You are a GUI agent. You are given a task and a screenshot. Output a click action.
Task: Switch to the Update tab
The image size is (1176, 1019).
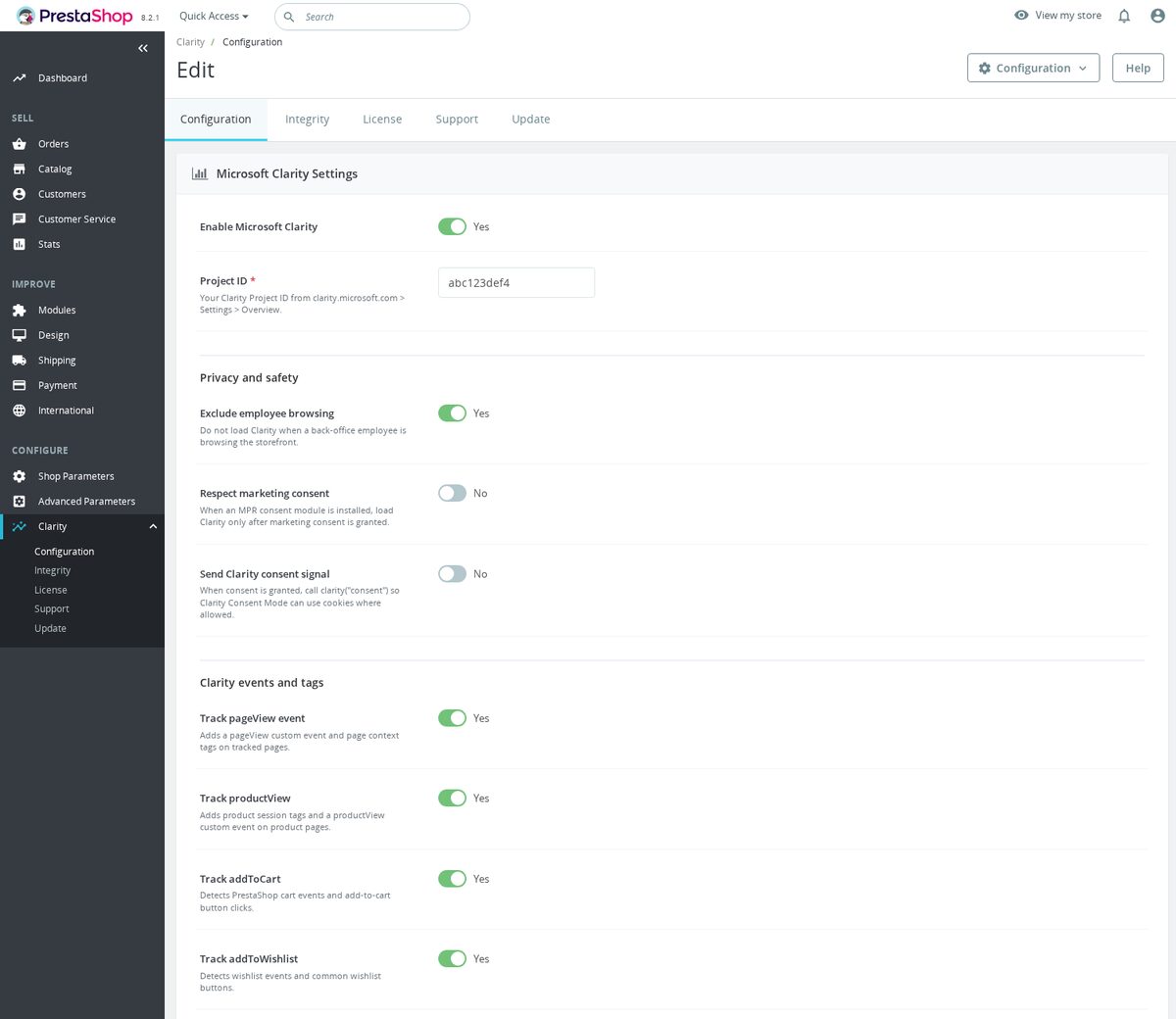pyautogui.click(x=531, y=120)
